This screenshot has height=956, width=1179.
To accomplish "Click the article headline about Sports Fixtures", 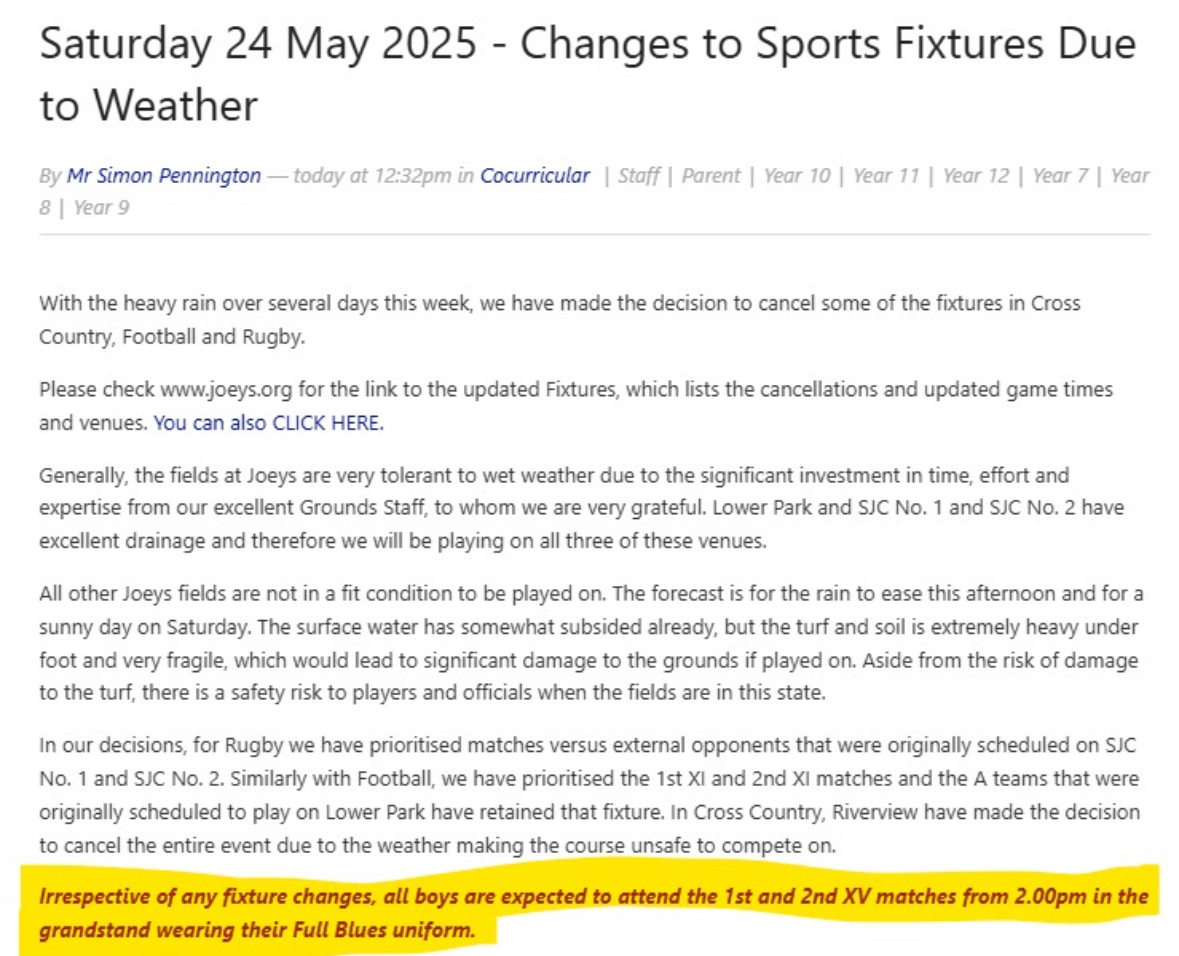I will (x=587, y=74).
